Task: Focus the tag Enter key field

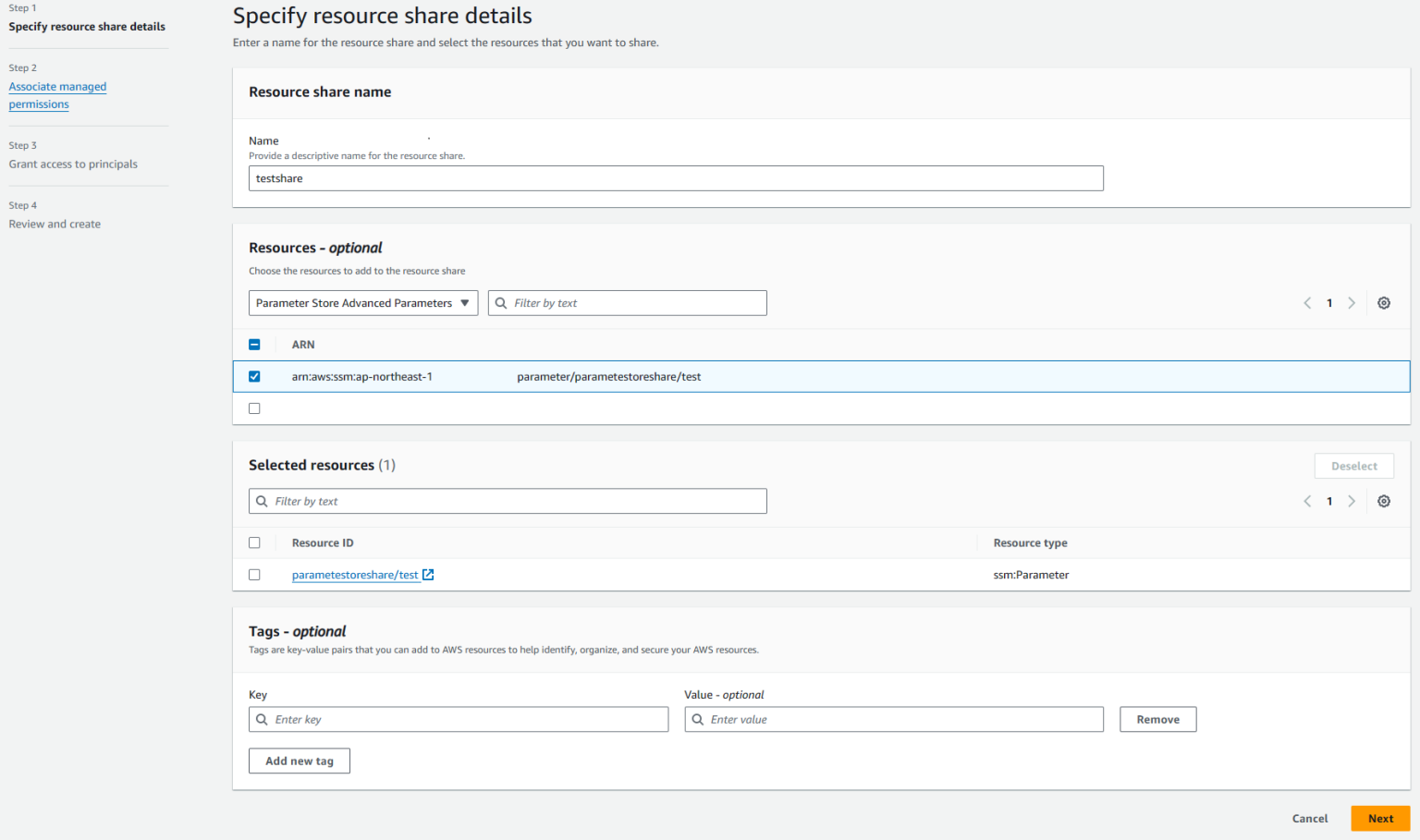Action: pyautogui.click(x=459, y=720)
